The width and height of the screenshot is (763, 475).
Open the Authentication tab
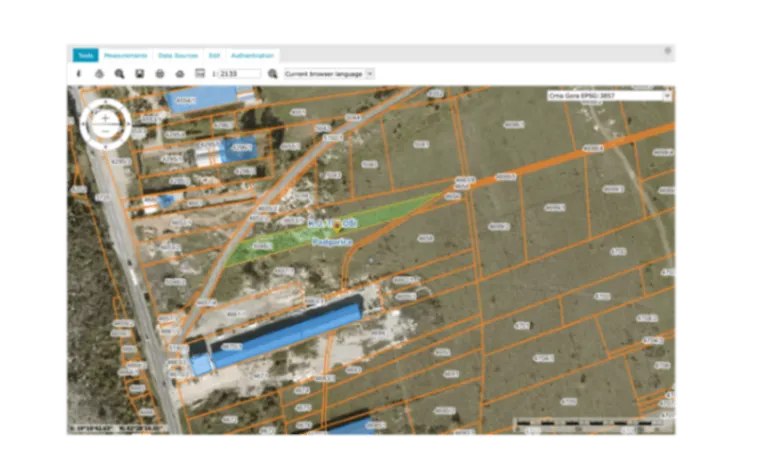coord(251,56)
